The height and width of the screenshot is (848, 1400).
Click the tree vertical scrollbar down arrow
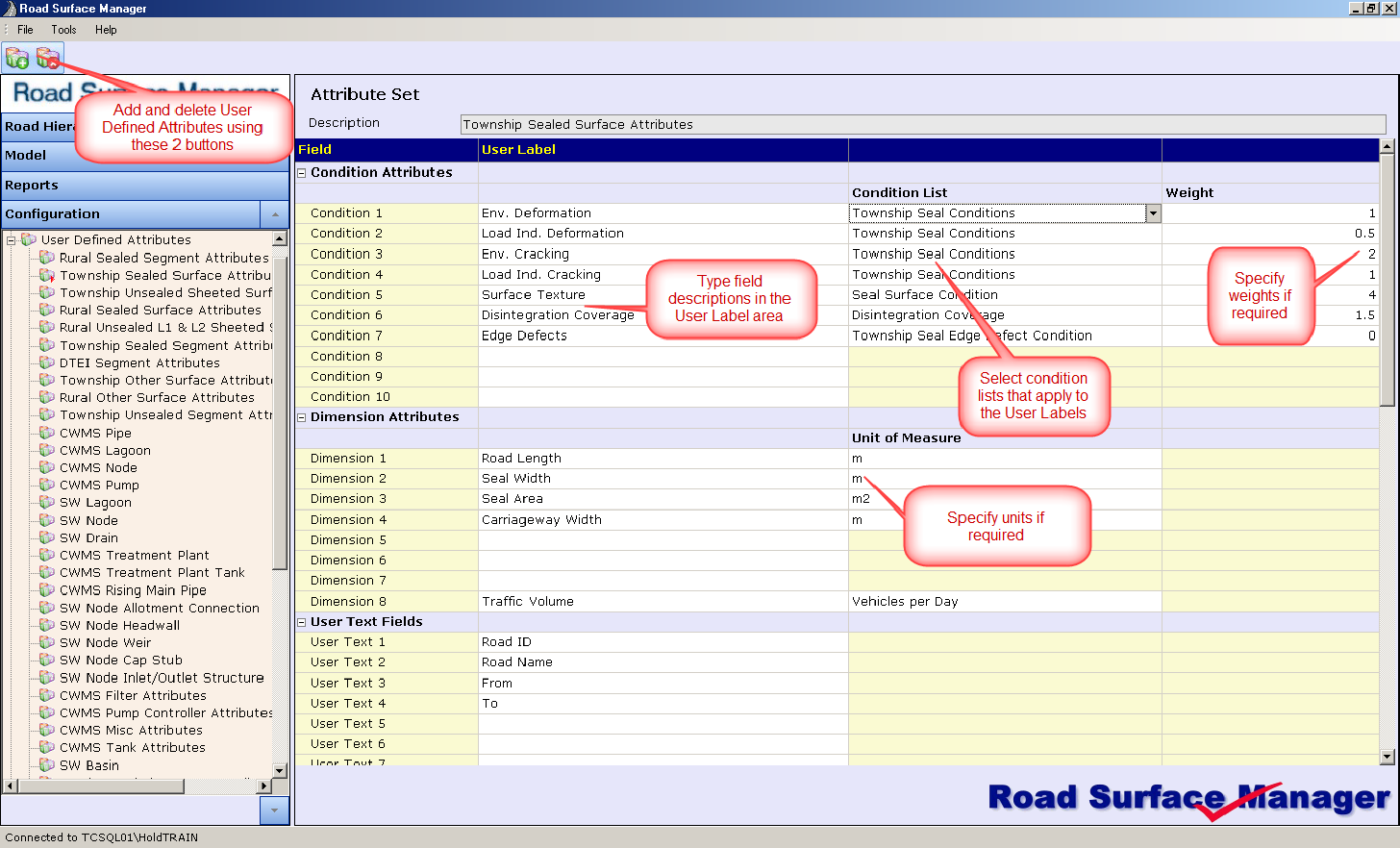(280, 770)
